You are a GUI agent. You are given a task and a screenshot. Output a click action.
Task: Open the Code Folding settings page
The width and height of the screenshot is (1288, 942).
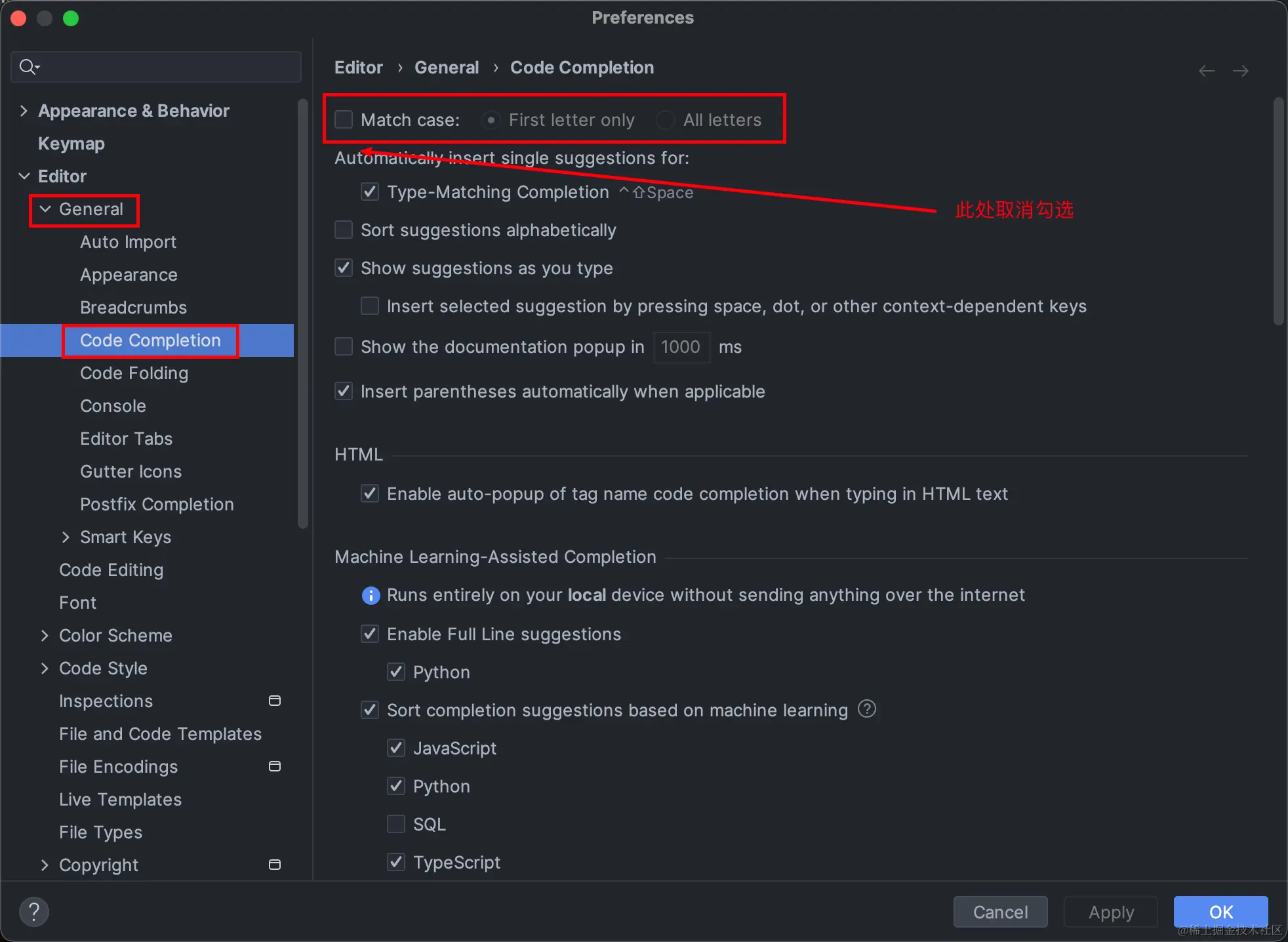[134, 373]
